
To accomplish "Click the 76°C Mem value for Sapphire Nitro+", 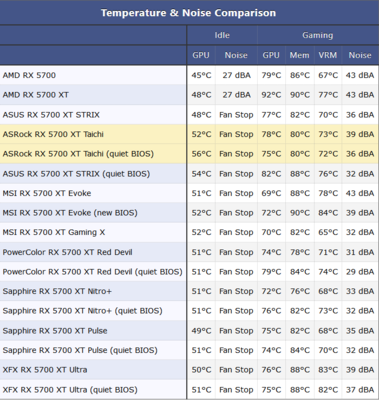I will [300, 291].
